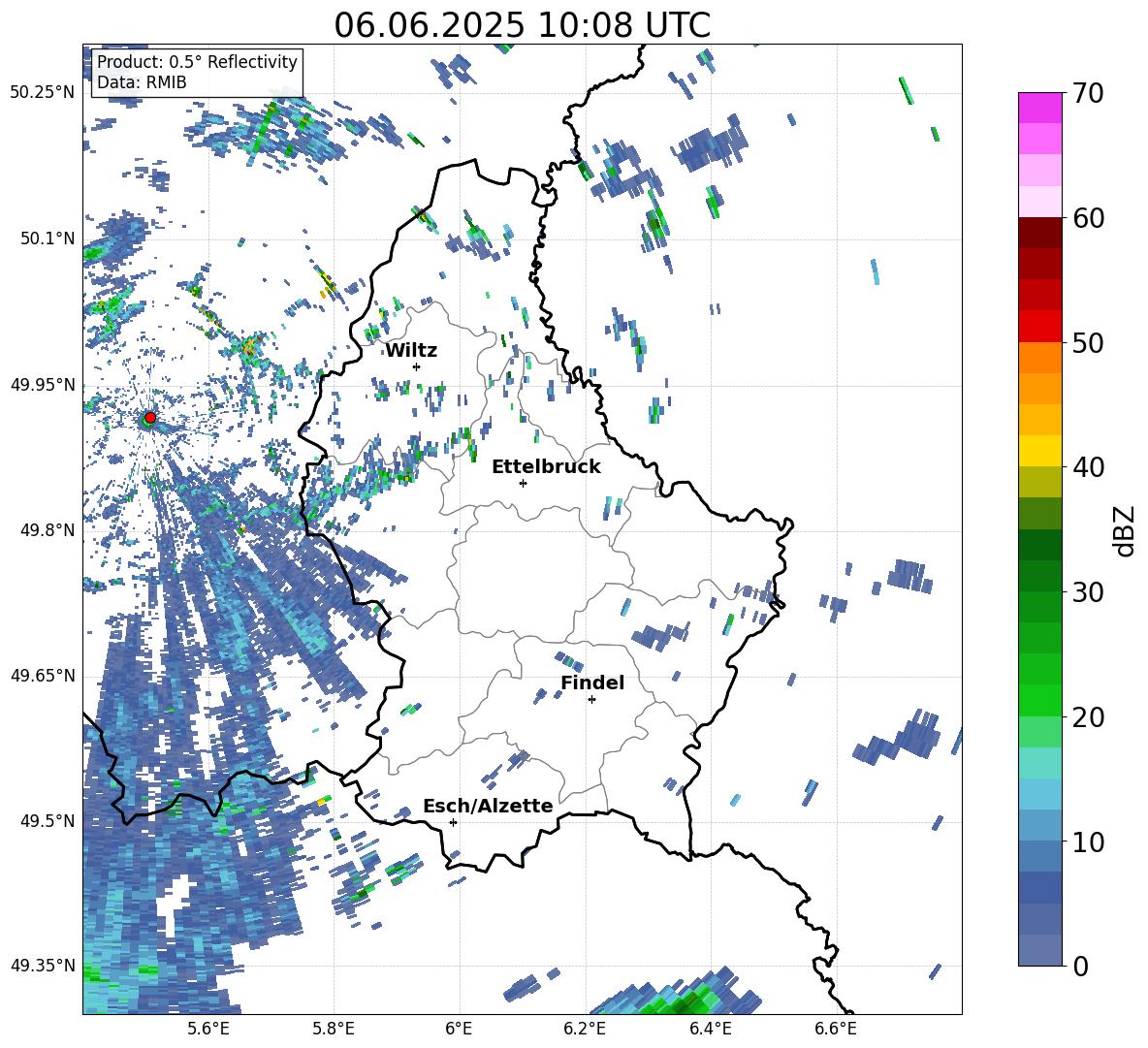The image size is (1148, 1048).
Task: Pick the pale pink 61 dBZ colorbar segment
Action: pos(1039,202)
